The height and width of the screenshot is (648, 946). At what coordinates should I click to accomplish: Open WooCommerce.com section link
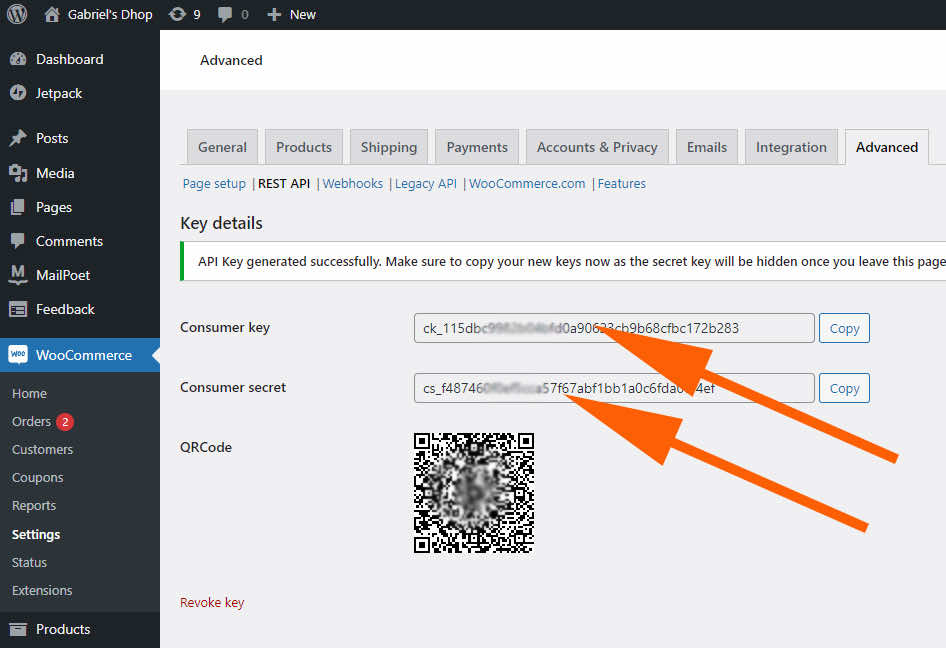click(527, 183)
